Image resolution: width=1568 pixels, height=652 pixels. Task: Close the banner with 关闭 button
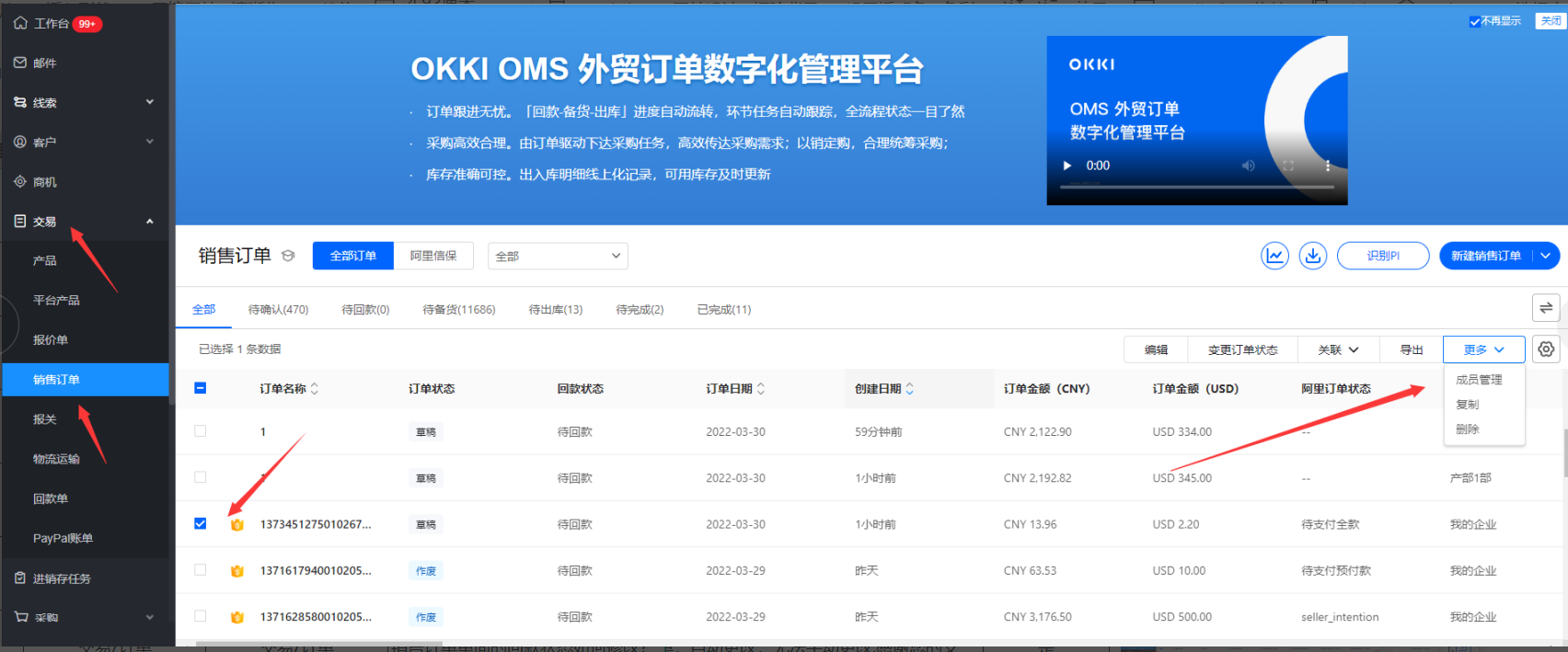click(x=1551, y=21)
